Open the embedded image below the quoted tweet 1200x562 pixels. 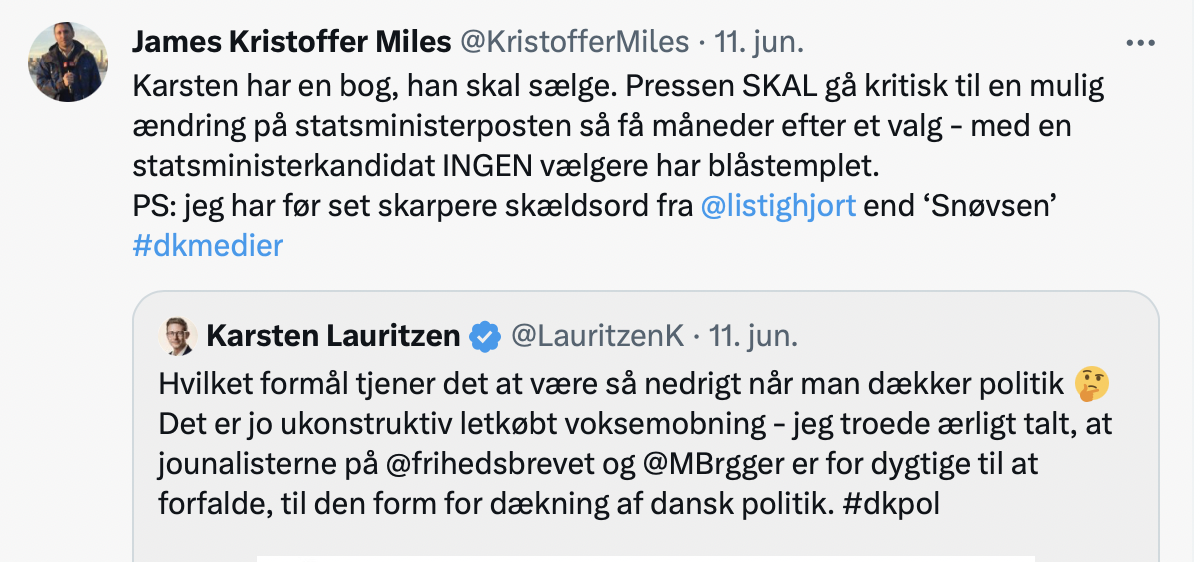(646, 558)
